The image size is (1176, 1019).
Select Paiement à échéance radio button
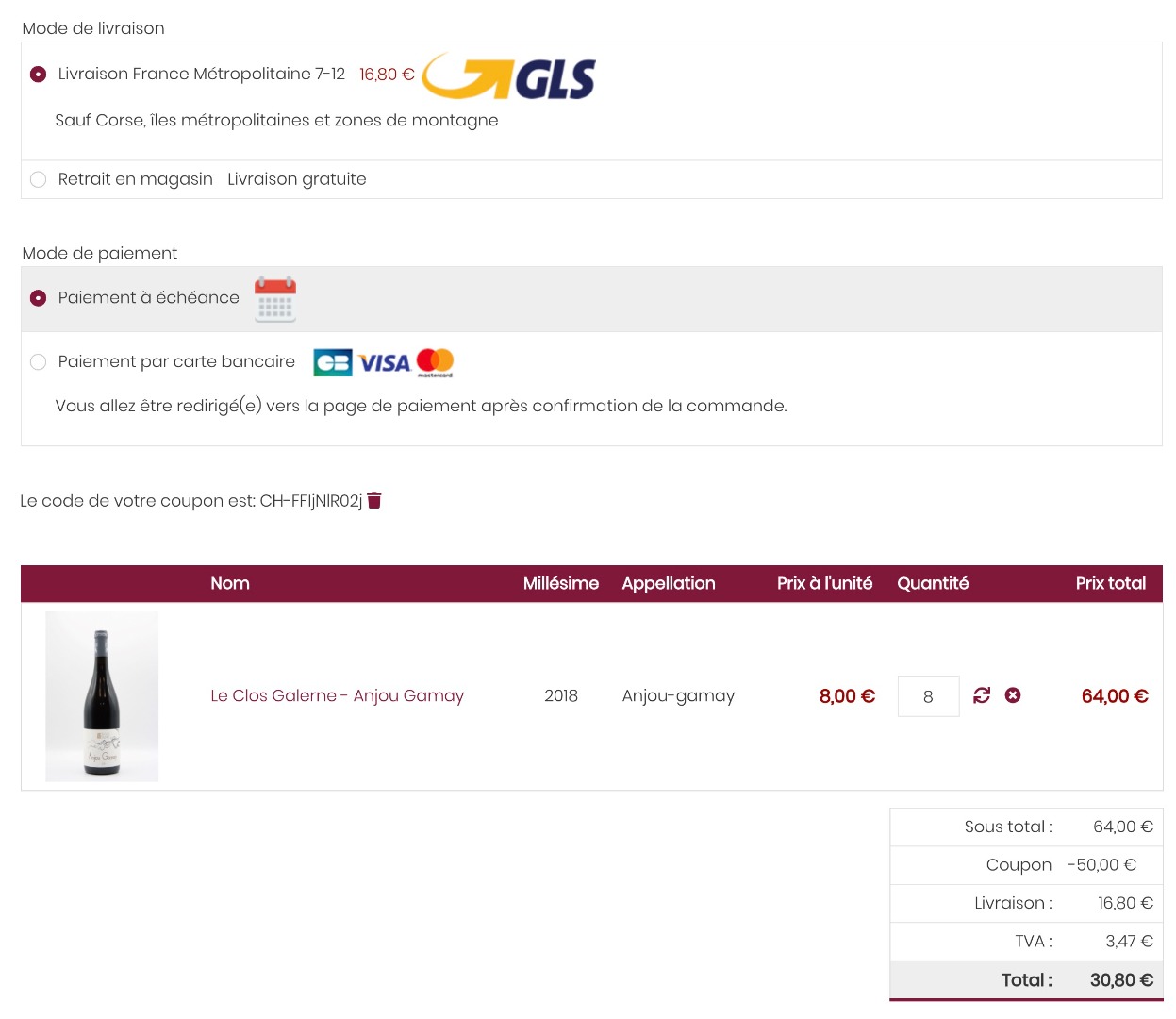38,298
